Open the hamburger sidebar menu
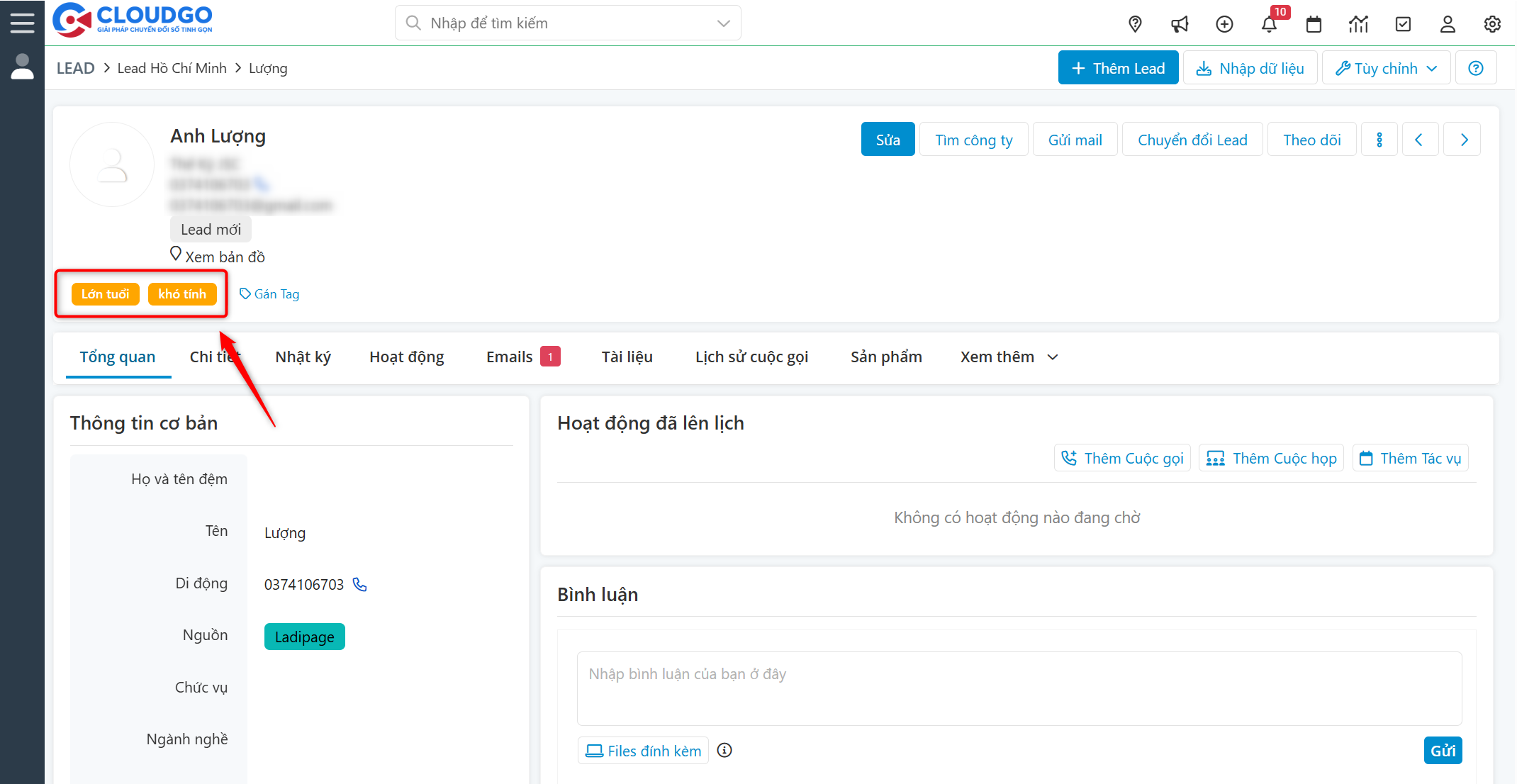Image resolution: width=1517 pixels, height=784 pixels. click(22, 23)
